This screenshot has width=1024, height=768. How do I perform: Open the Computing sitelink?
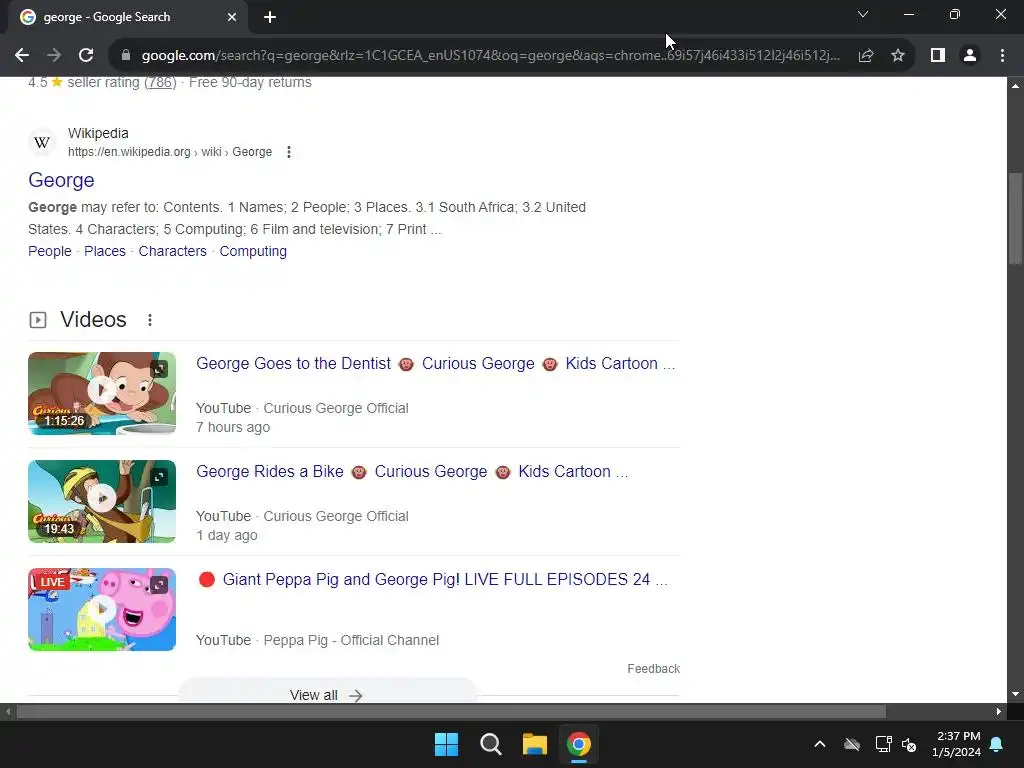click(253, 251)
